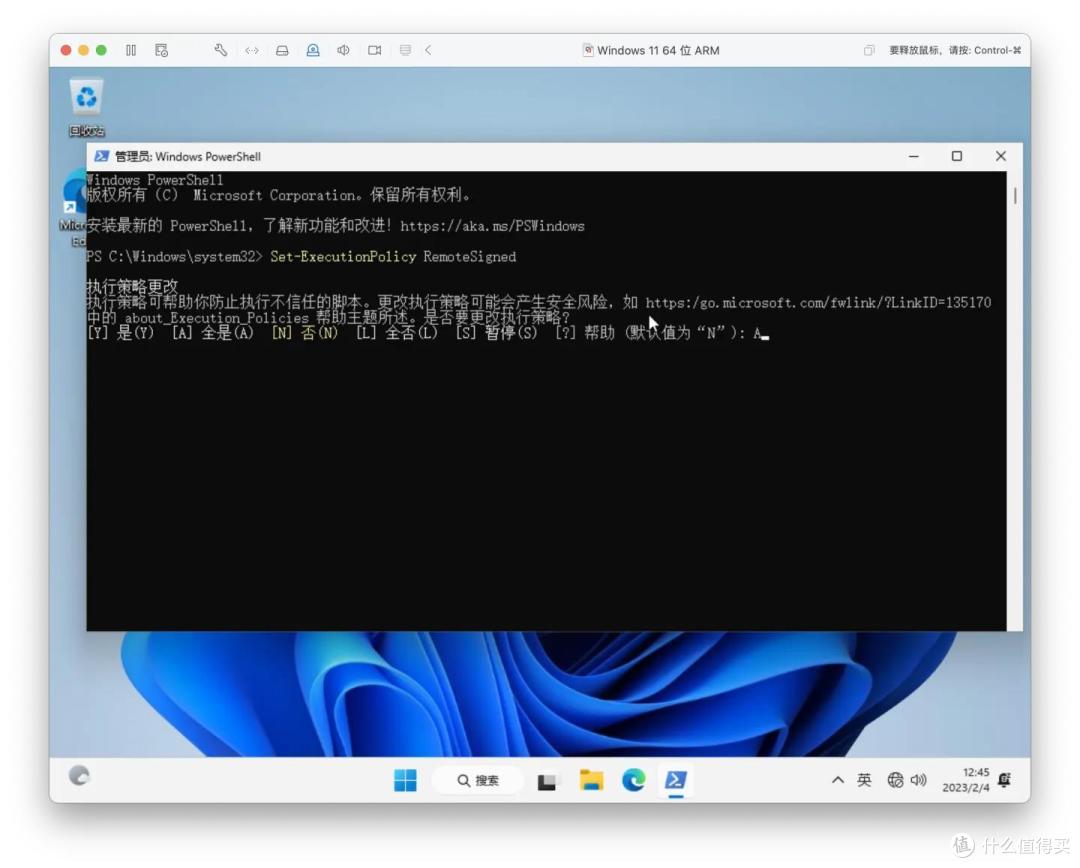Open virtual machine settings wrench
Viewport: 1080px width, 868px height.
point(220,50)
